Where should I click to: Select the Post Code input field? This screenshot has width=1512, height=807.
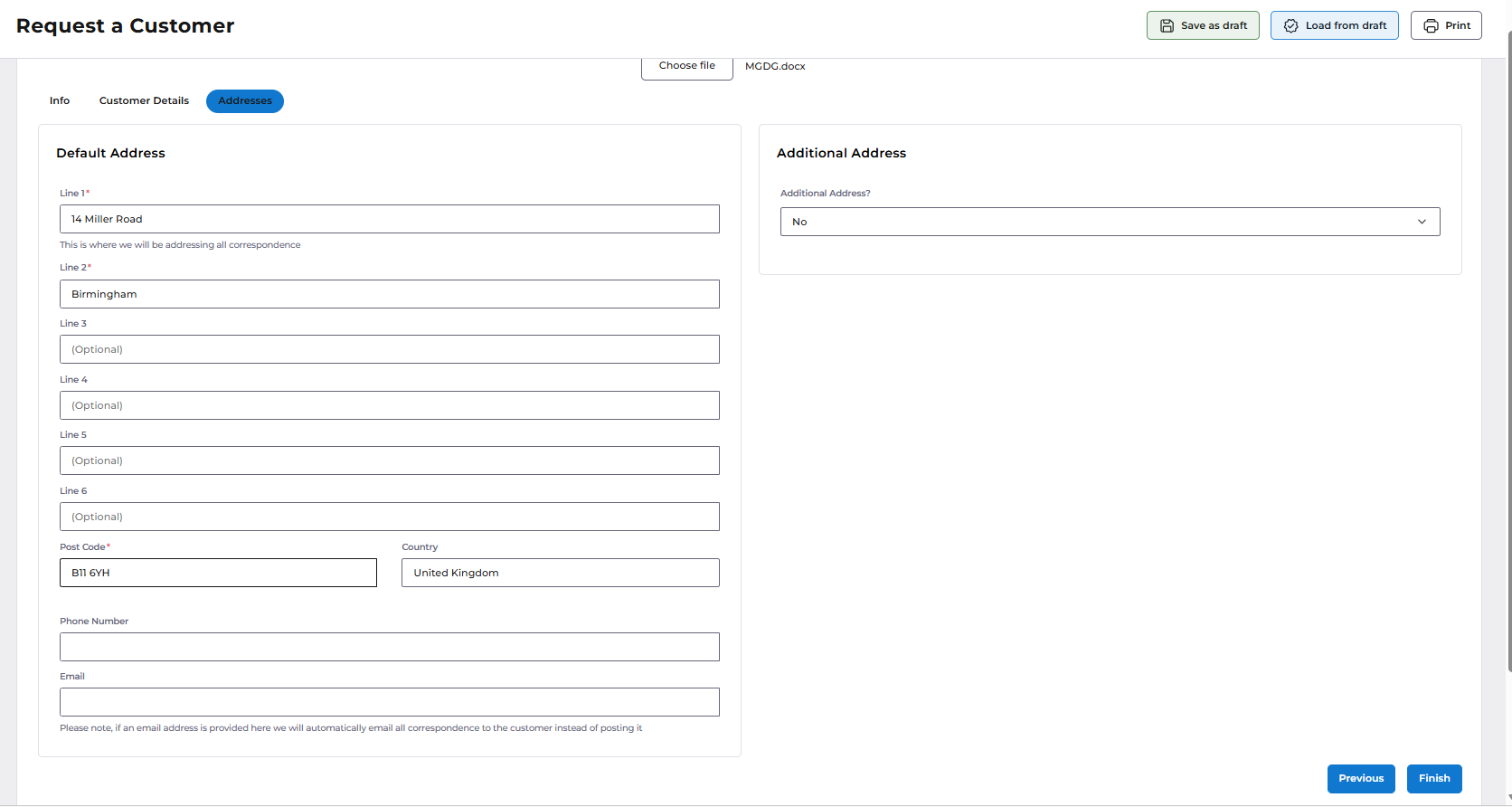tap(218, 573)
